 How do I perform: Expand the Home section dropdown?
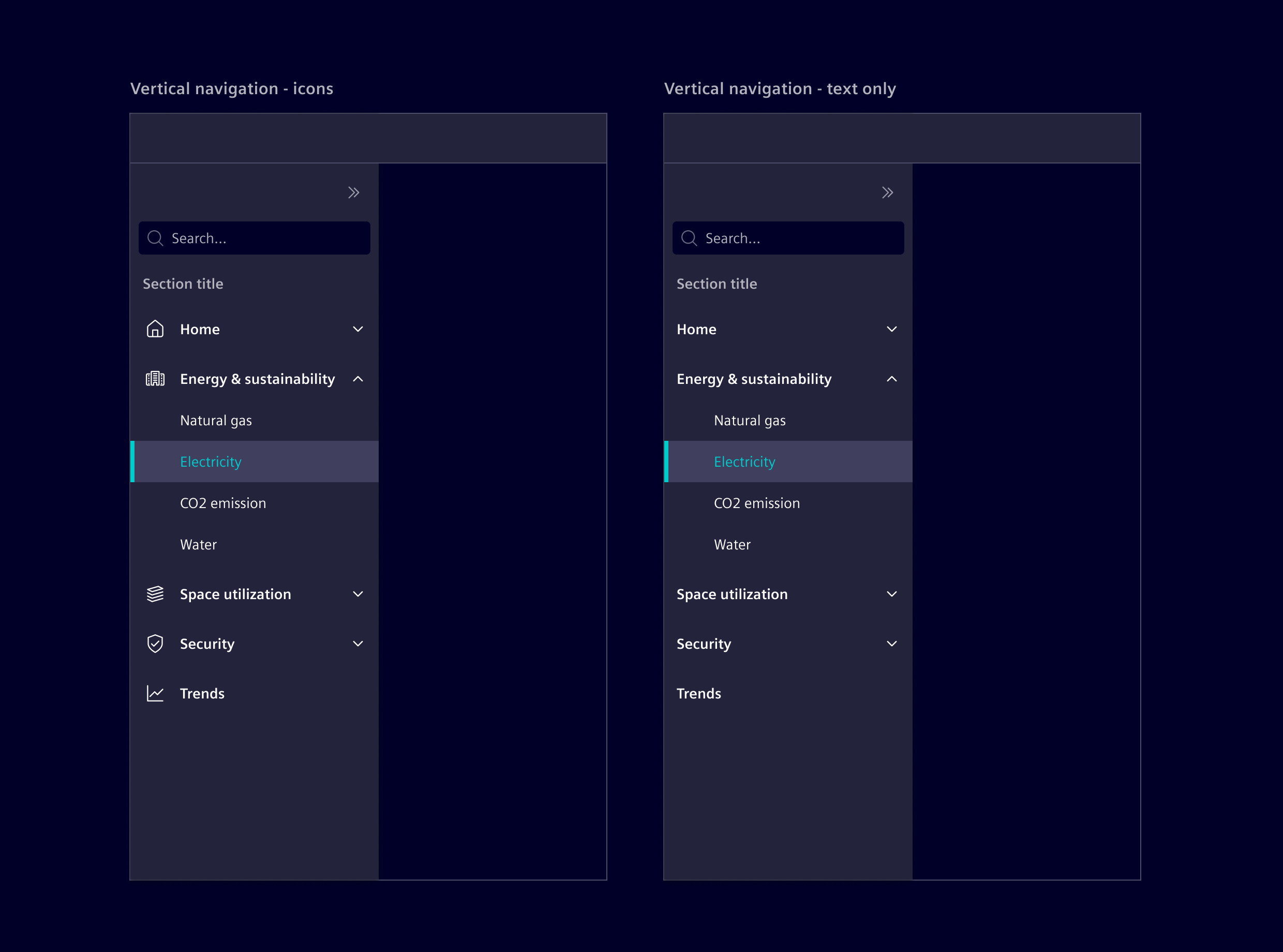coord(358,329)
